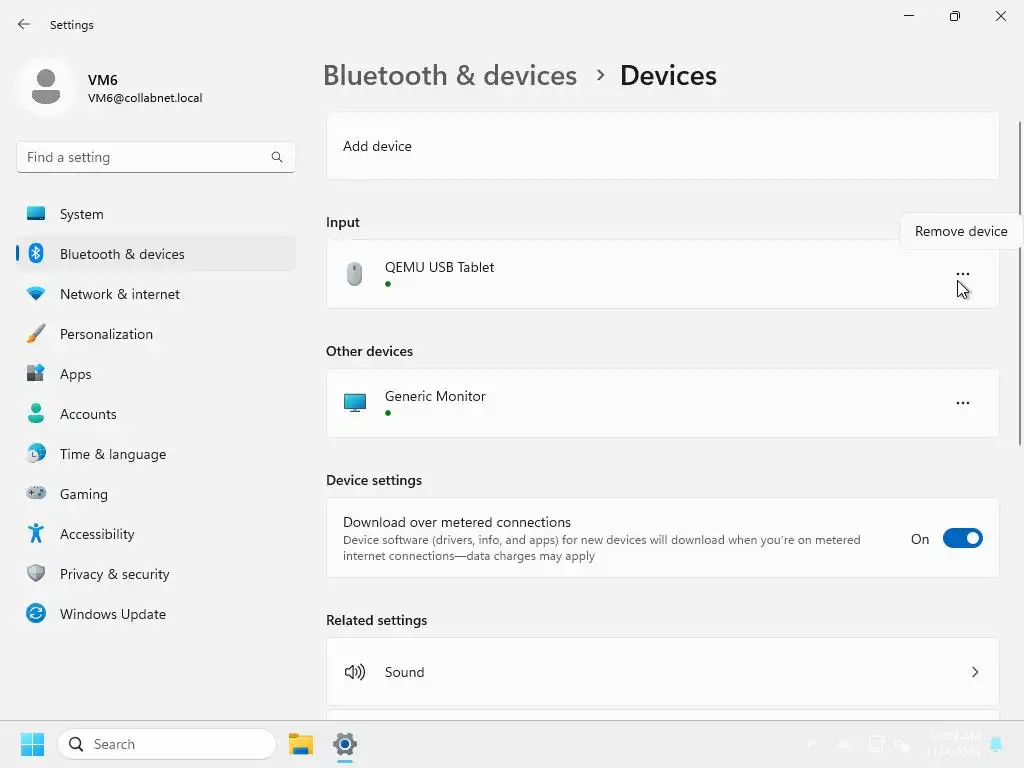Open File Explorer from the taskbar
The height and width of the screenshot is (768, 1024).
[x=301, y=744]
